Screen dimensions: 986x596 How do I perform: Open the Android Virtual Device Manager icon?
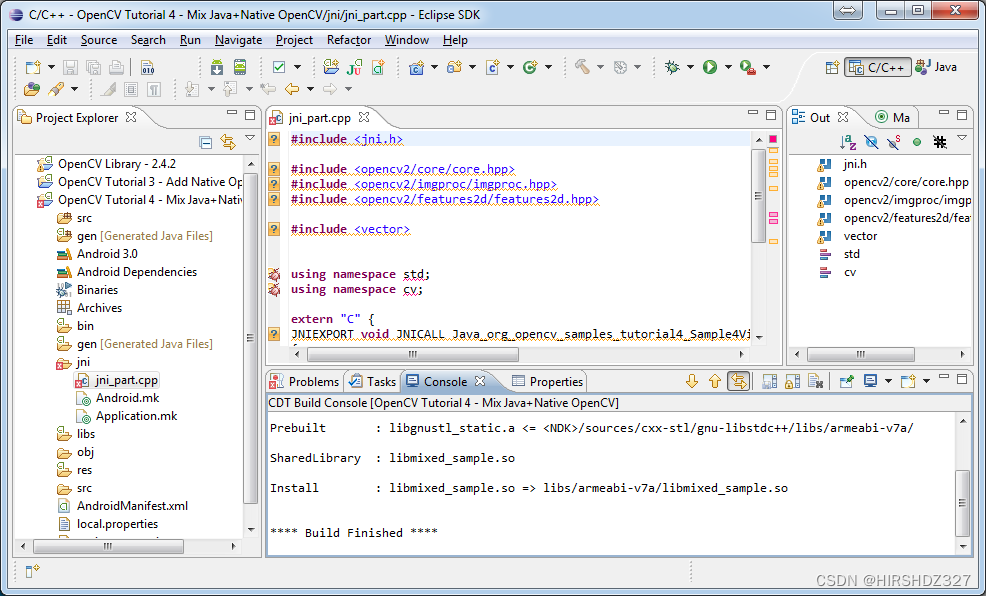point(240,67)
